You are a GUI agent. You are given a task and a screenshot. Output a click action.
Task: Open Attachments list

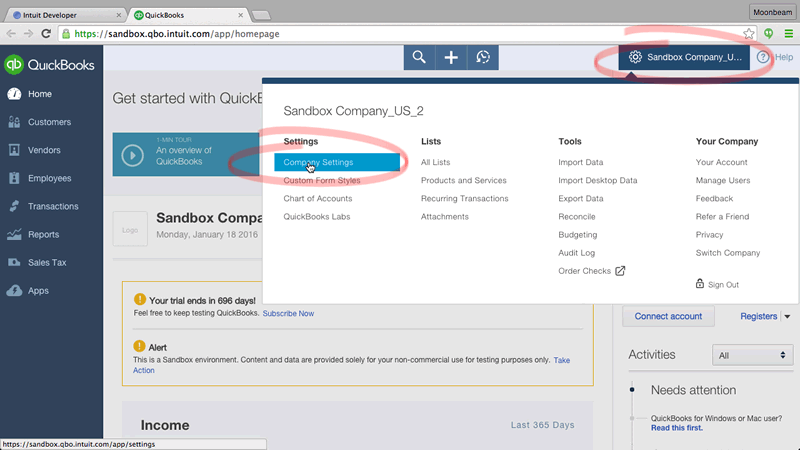(444, 216)
